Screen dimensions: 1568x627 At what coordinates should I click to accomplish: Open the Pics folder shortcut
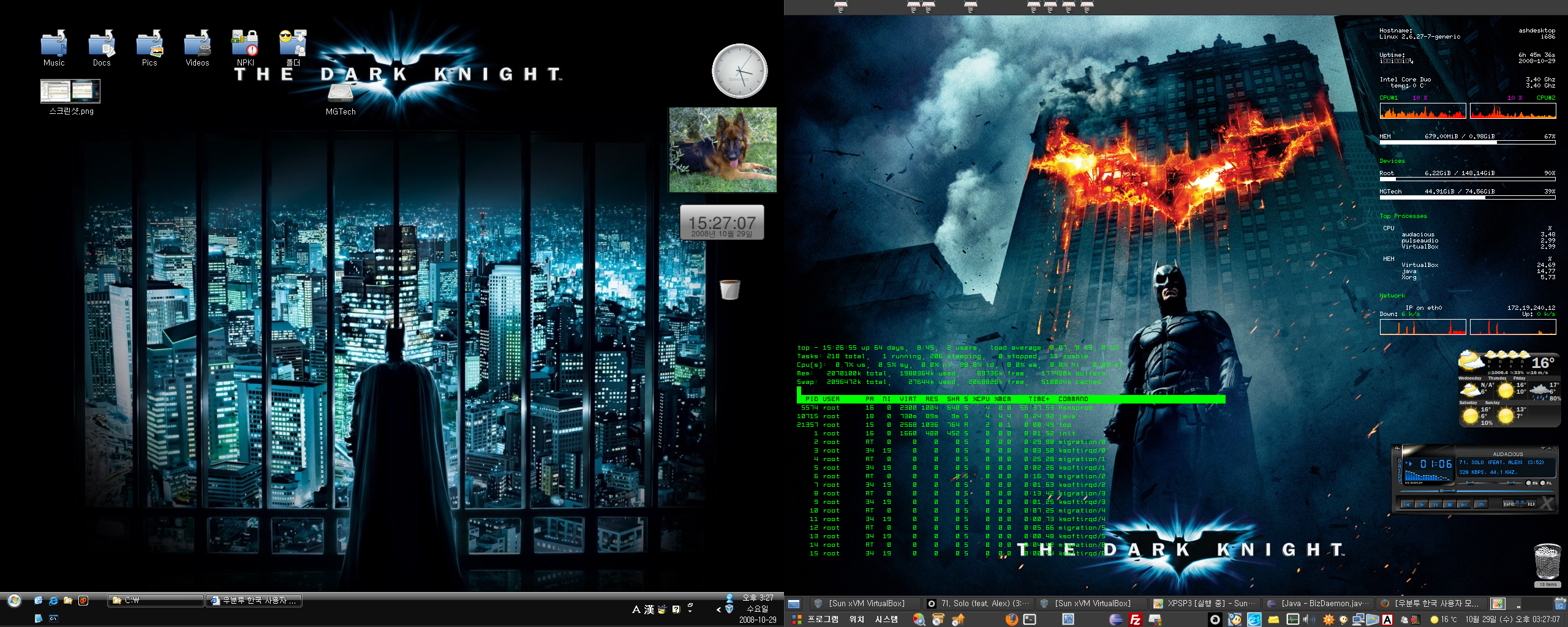pyautogui.click(x=149, y=48)
